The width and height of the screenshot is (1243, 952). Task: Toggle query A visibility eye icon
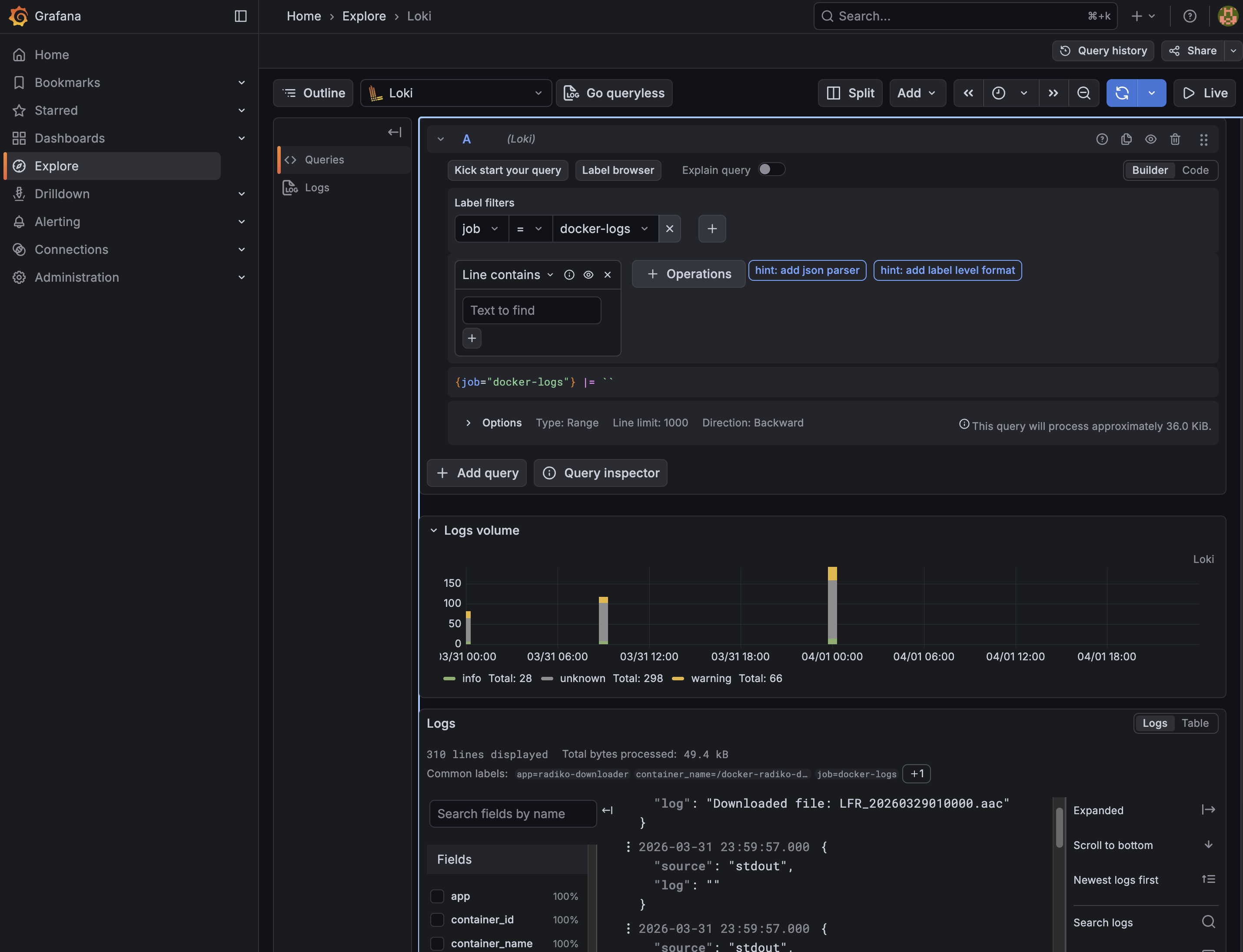(1151, 139)
